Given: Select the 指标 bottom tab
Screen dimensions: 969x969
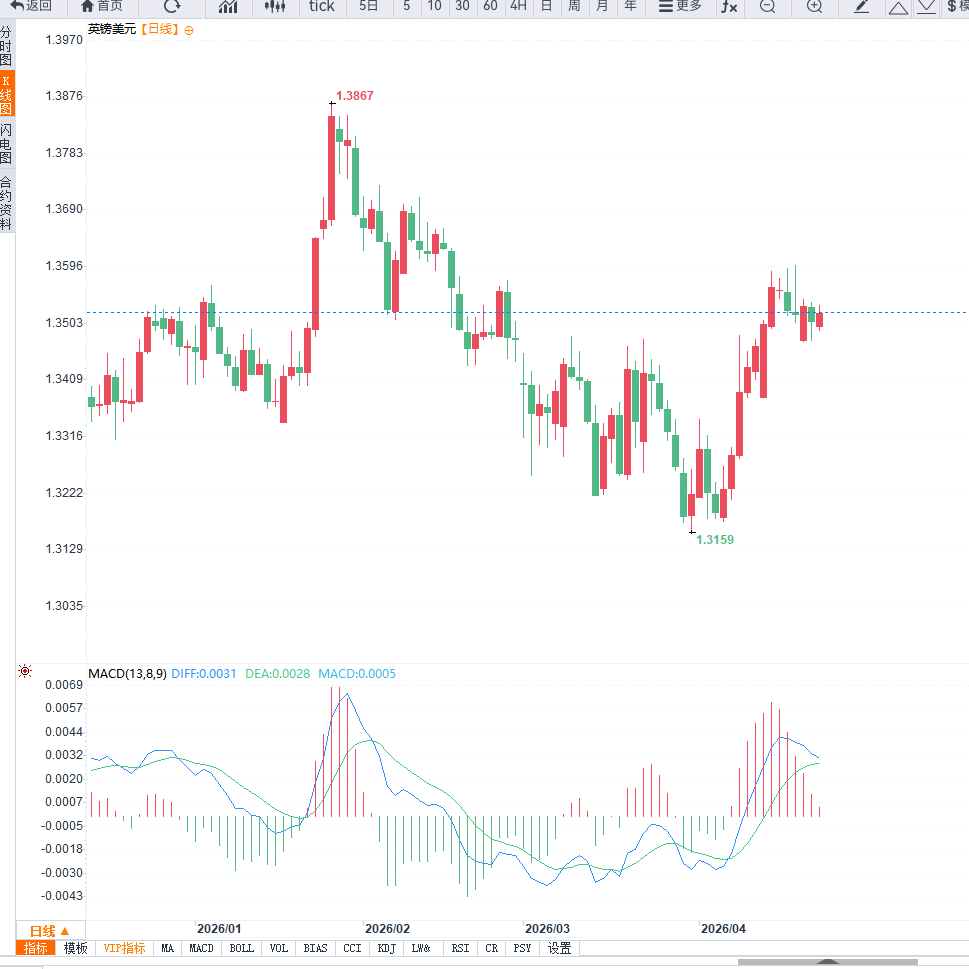Looking at the screenshot, I should pos(35,948).
